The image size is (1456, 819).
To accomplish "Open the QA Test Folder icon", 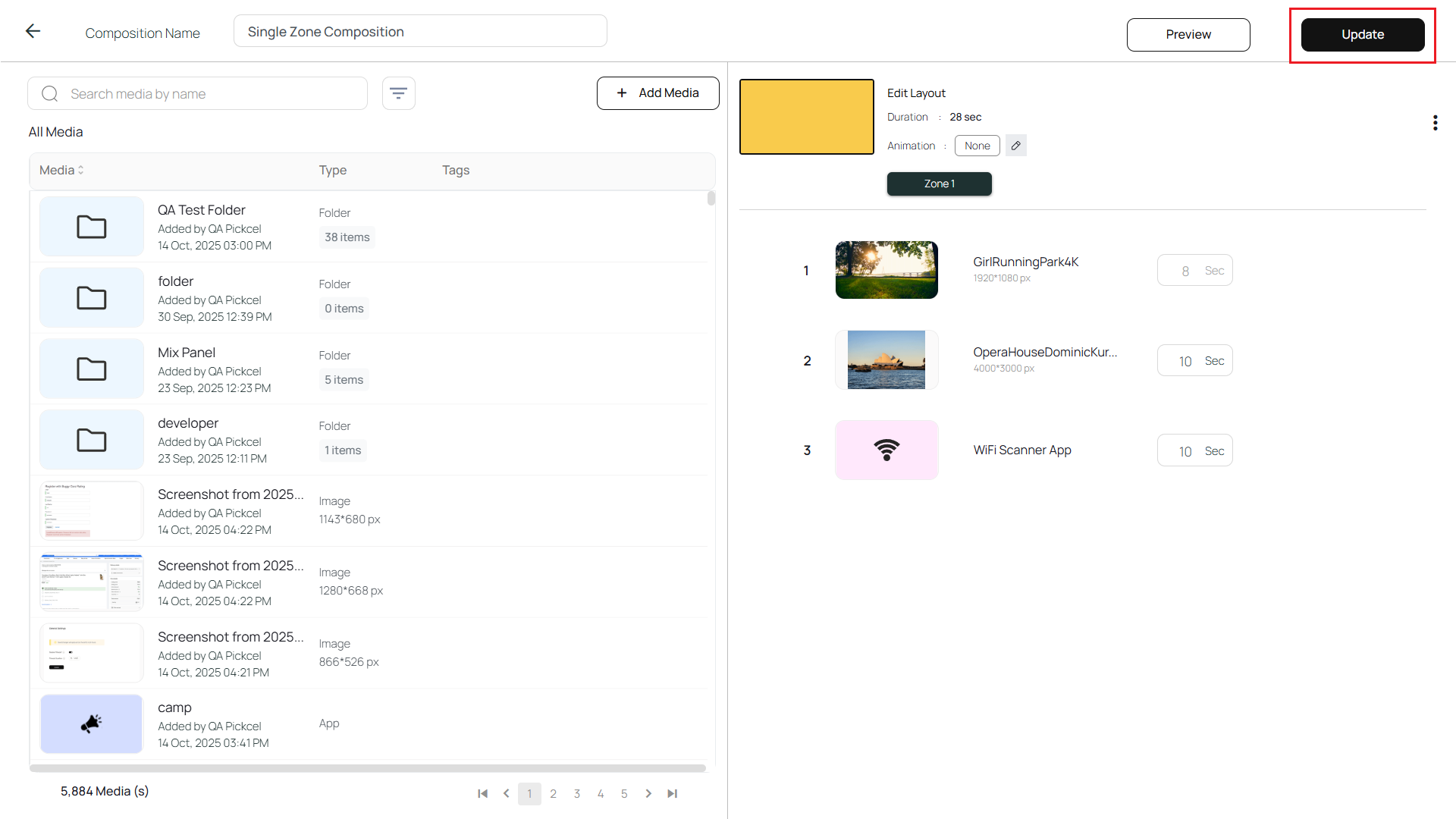I will point(92,227).
